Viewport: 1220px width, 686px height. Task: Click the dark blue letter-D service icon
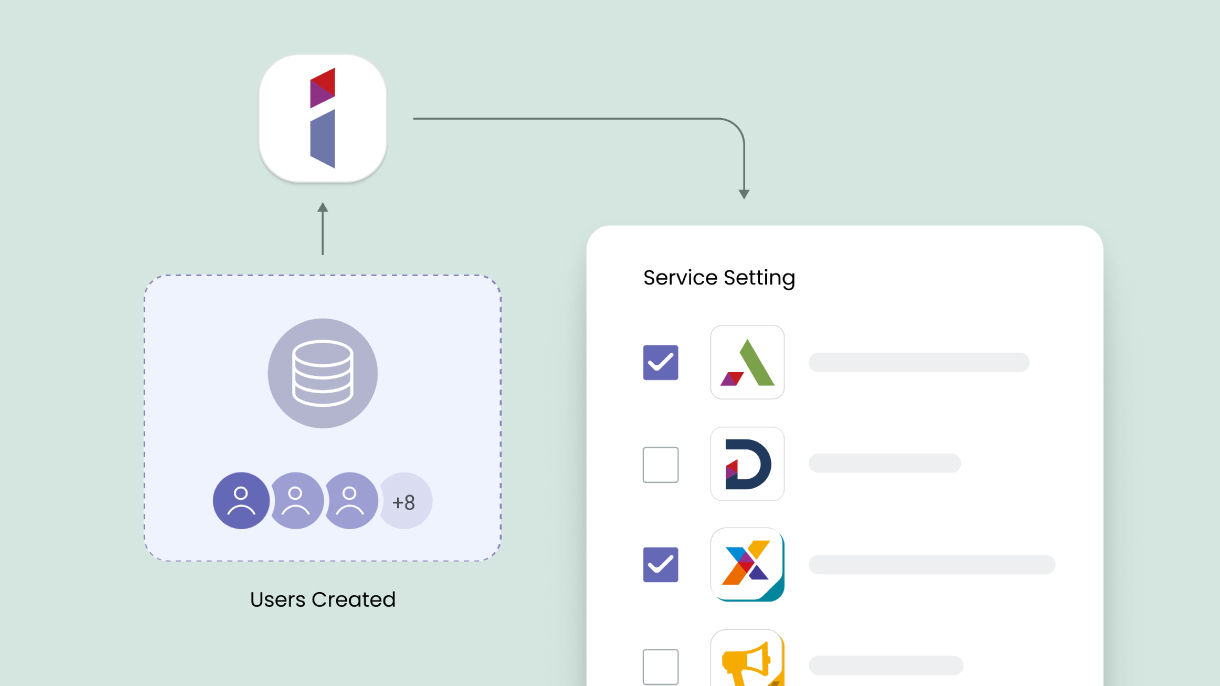pyautogui.click(x=747, y=464)
